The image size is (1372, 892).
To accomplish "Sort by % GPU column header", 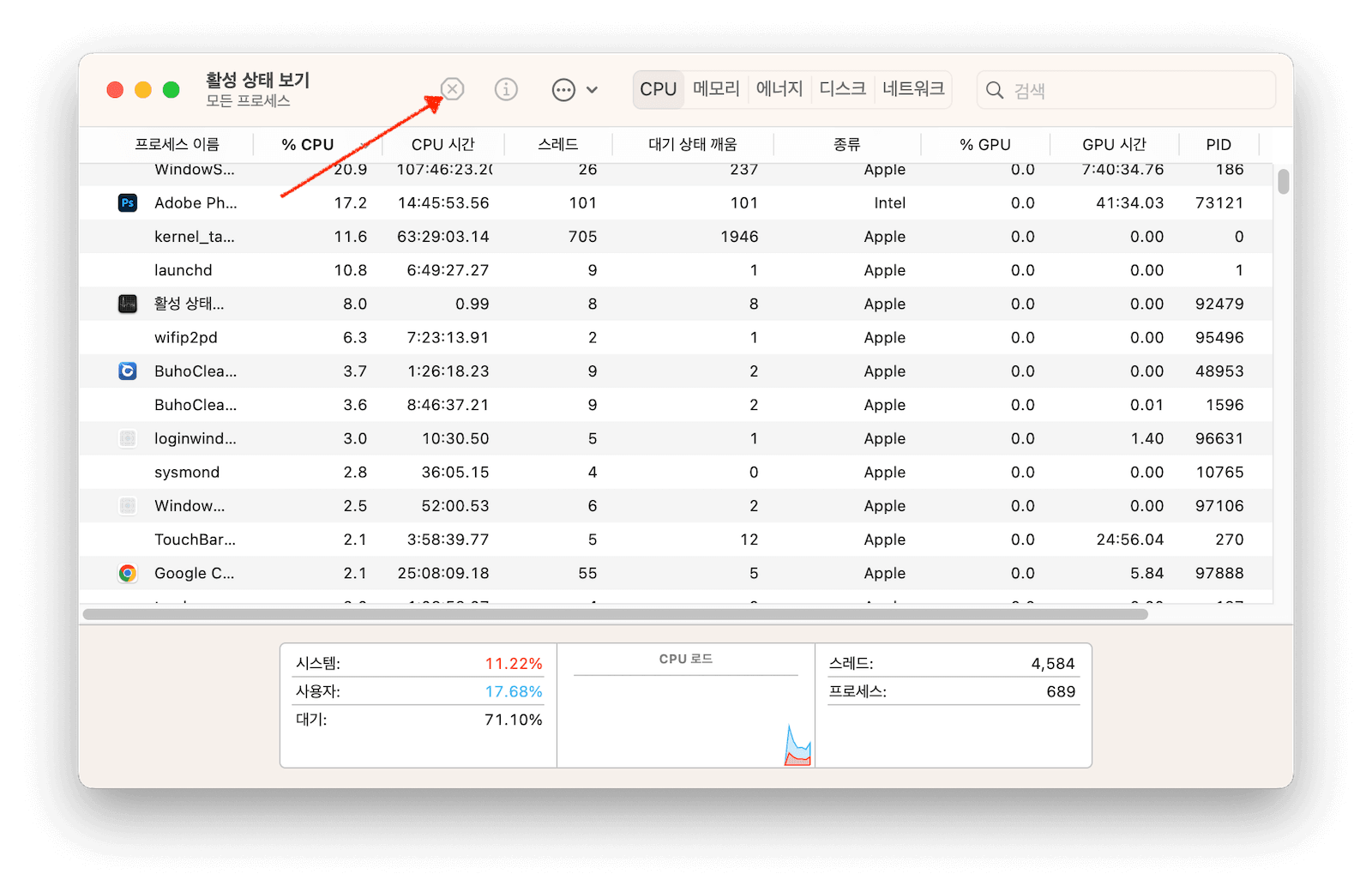I will click(985, 144).
